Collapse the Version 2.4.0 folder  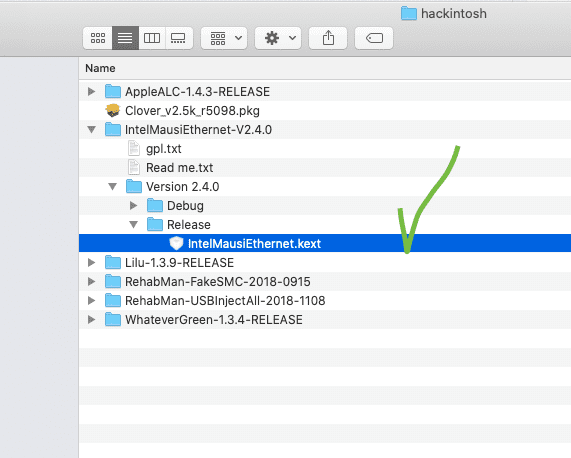tap(113, 186)
